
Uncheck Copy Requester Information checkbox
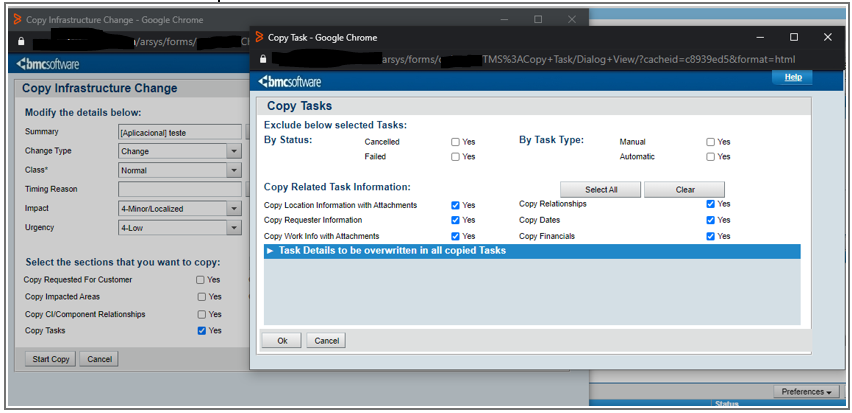[x=455, y=220]
